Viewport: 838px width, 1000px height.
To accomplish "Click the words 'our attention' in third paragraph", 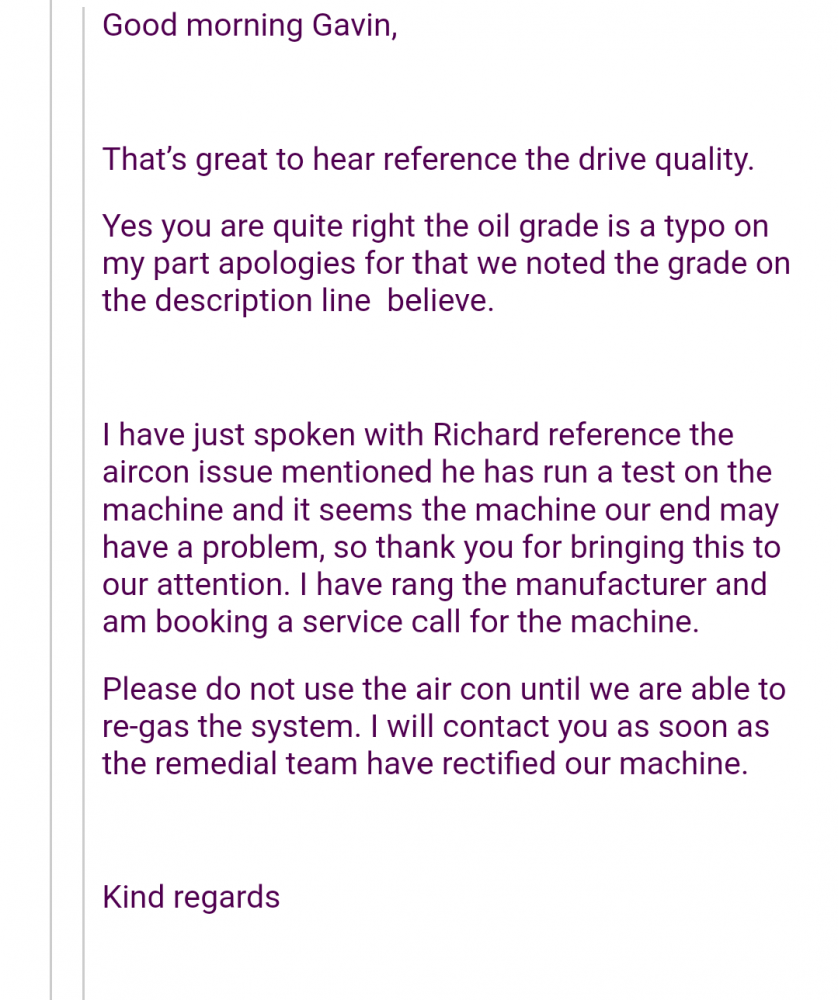I will [195, 585].
